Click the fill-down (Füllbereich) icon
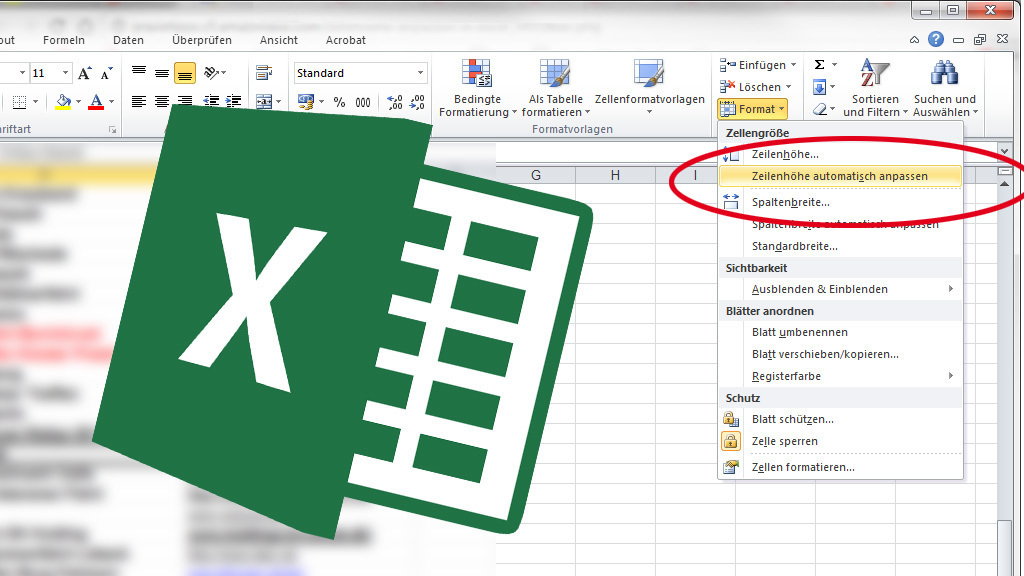Viewport: 1024px width, 576px height. pos(820,87)
